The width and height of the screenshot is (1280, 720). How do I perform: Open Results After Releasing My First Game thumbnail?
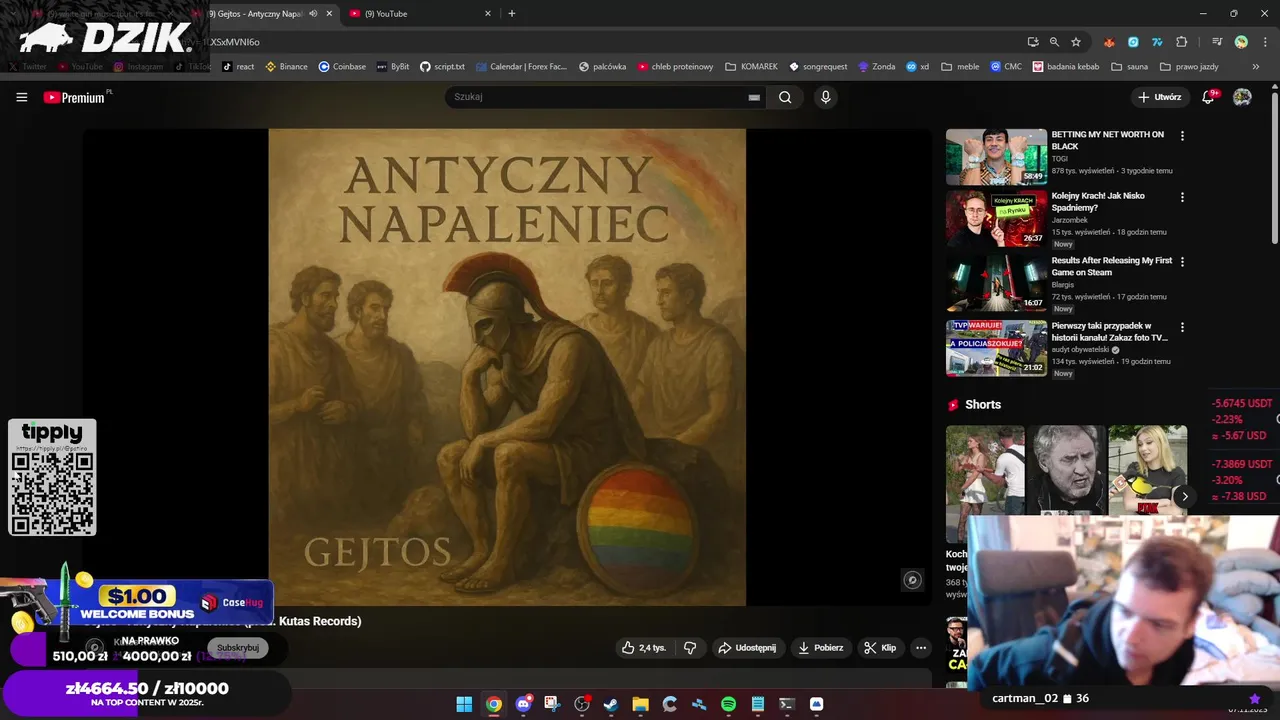(996, 283)
